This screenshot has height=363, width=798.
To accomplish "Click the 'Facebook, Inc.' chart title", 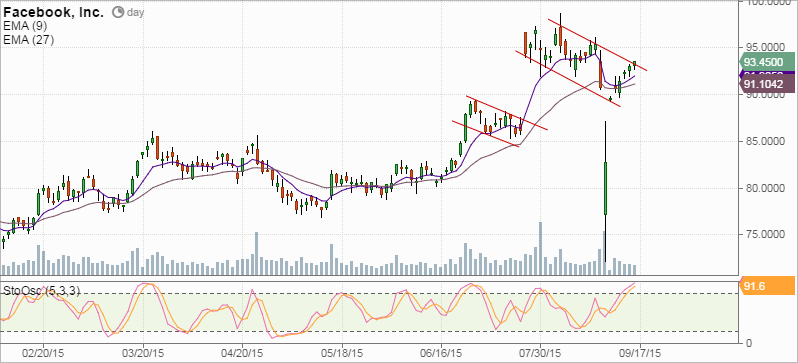I will [53, 13].
